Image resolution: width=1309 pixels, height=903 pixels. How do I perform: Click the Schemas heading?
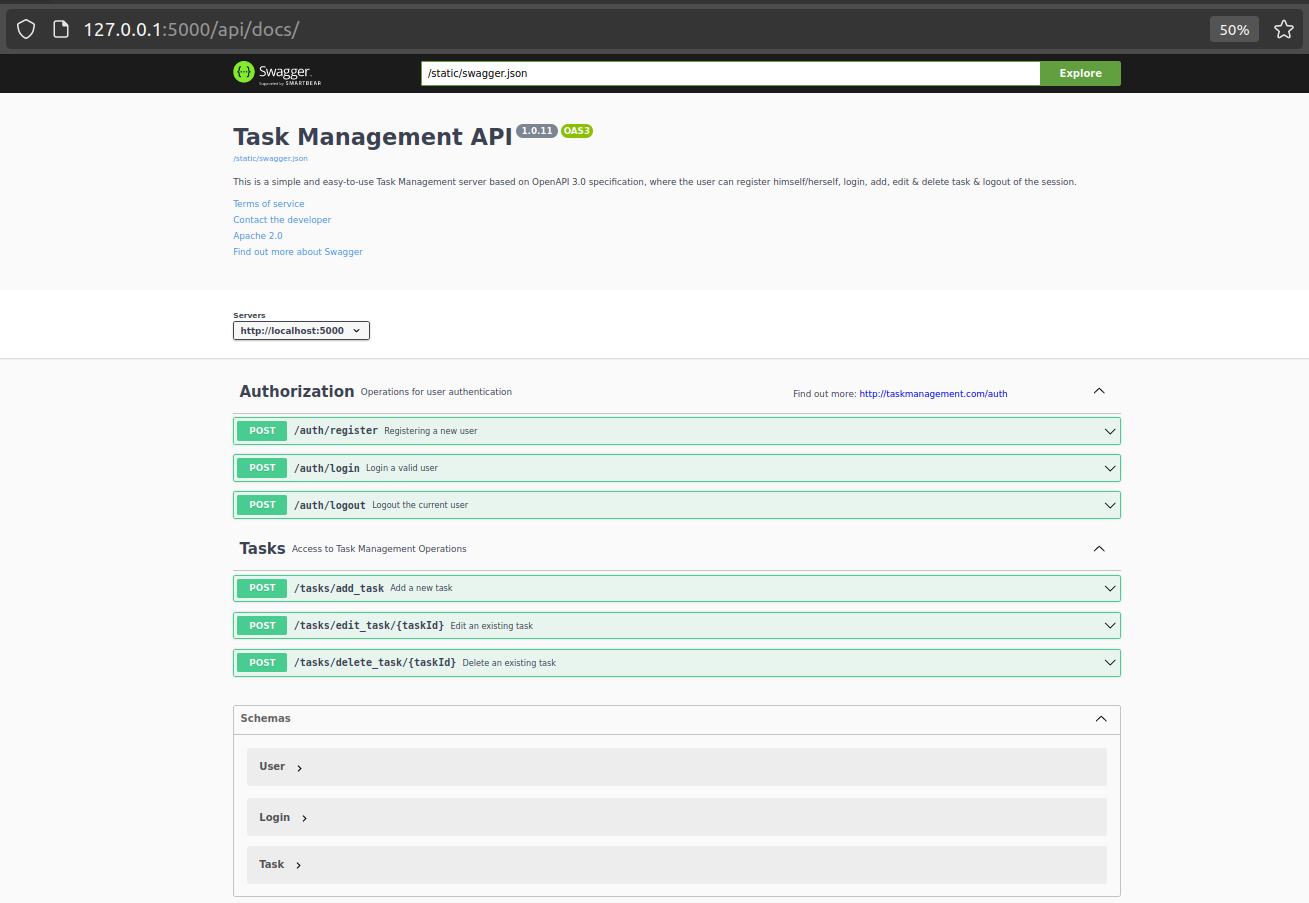pos(265,719)
